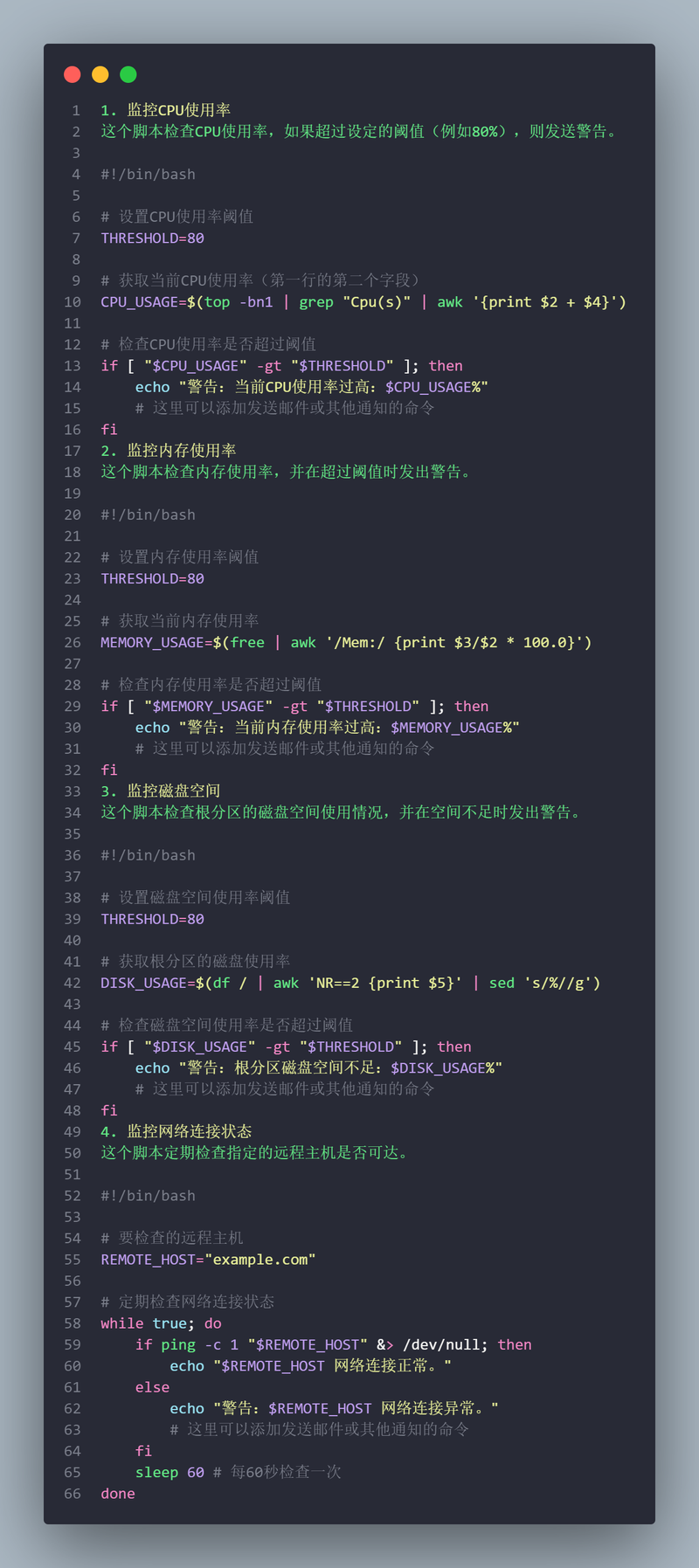Click the REMOTE_HOST="example.com" line
699x1568 pixels.
coord(208,1259)
